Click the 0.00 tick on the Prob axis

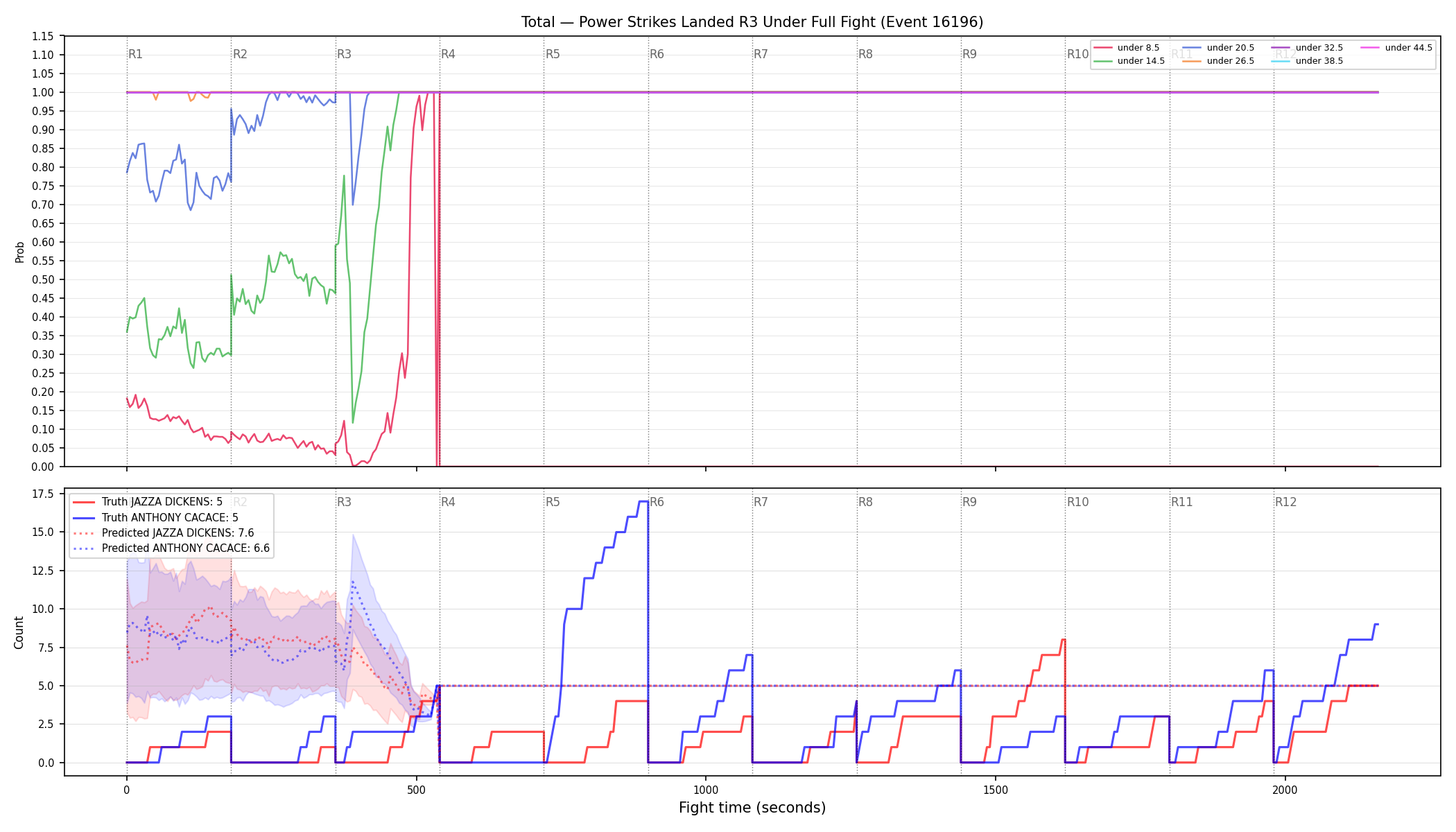[43, 467]
